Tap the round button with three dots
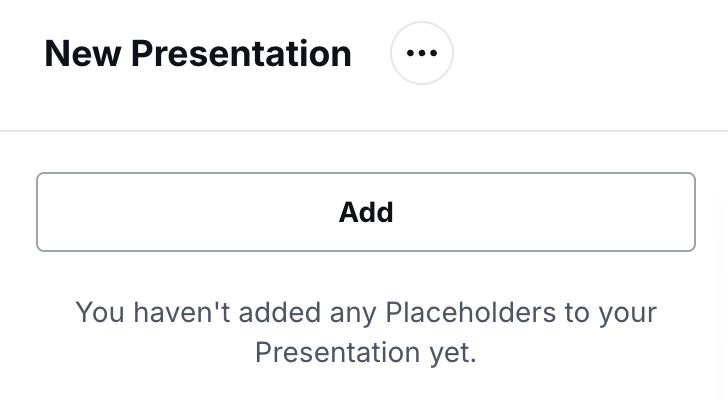728x402 pixels. pos(422,53)
